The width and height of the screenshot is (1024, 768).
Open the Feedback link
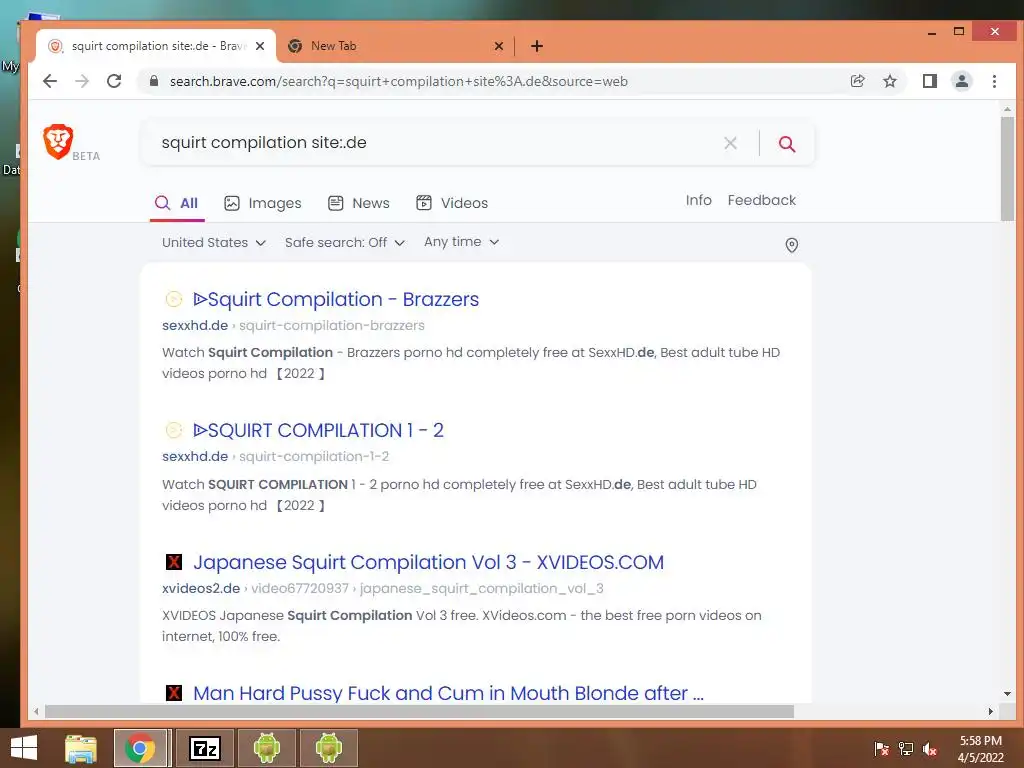click(761, 200)
